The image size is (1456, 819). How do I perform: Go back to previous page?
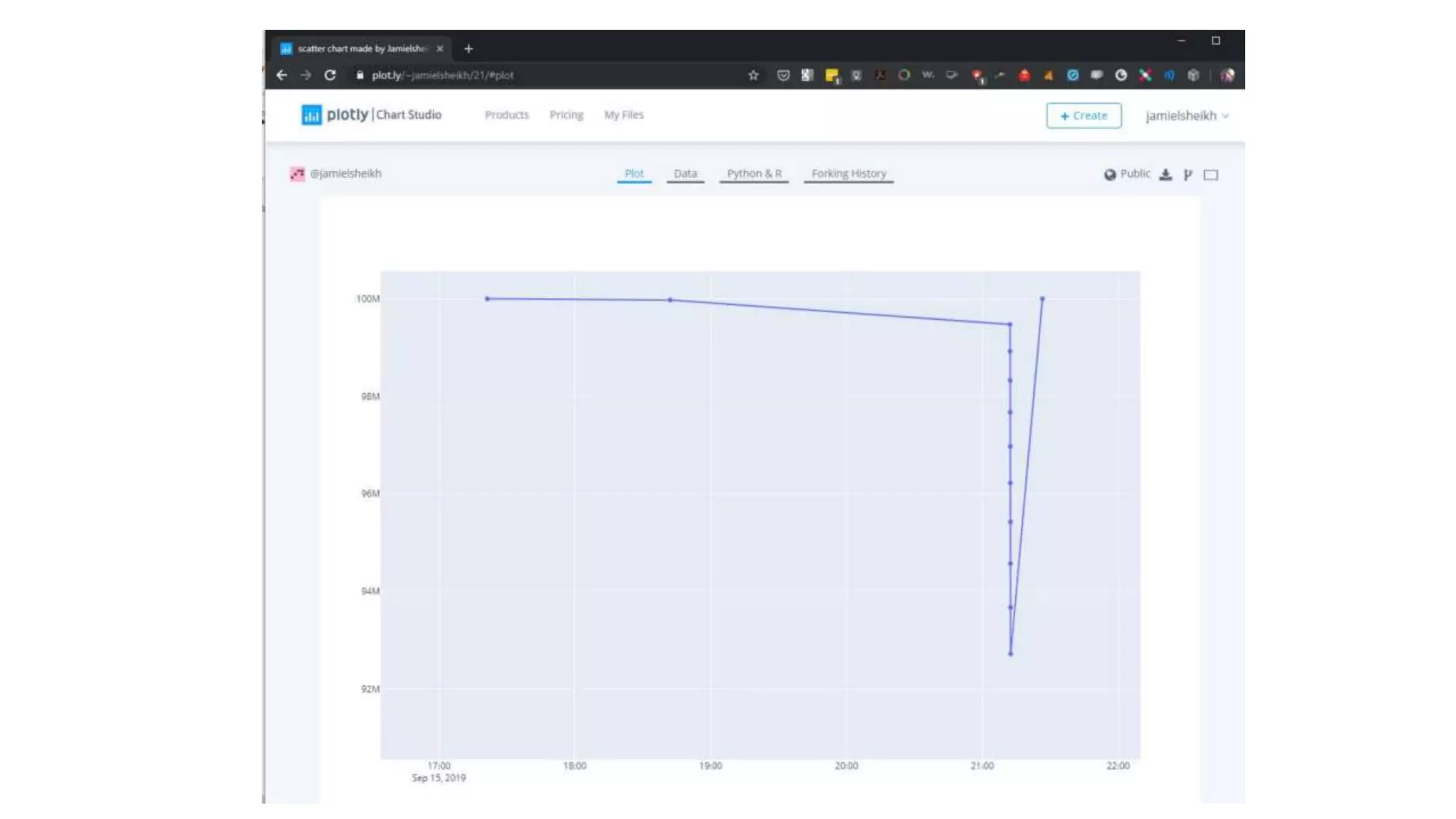pos(282,75)
